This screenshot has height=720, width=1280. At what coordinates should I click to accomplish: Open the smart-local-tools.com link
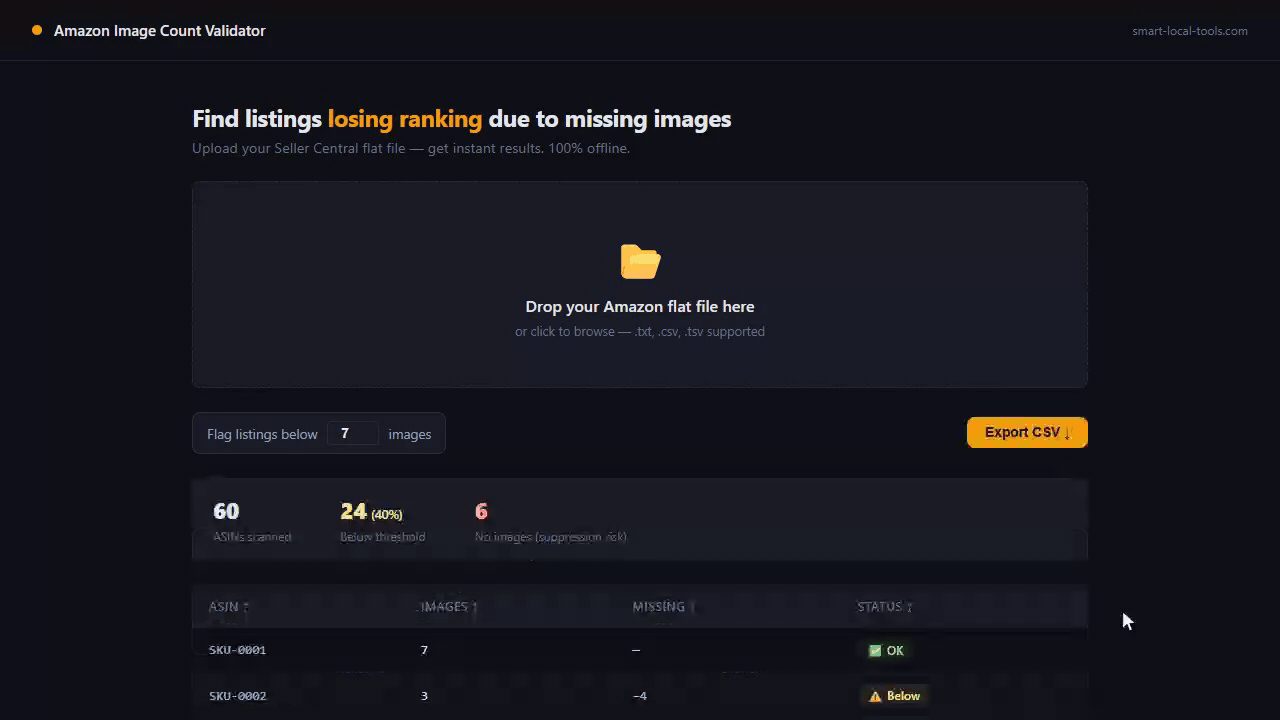(1190, 31)
